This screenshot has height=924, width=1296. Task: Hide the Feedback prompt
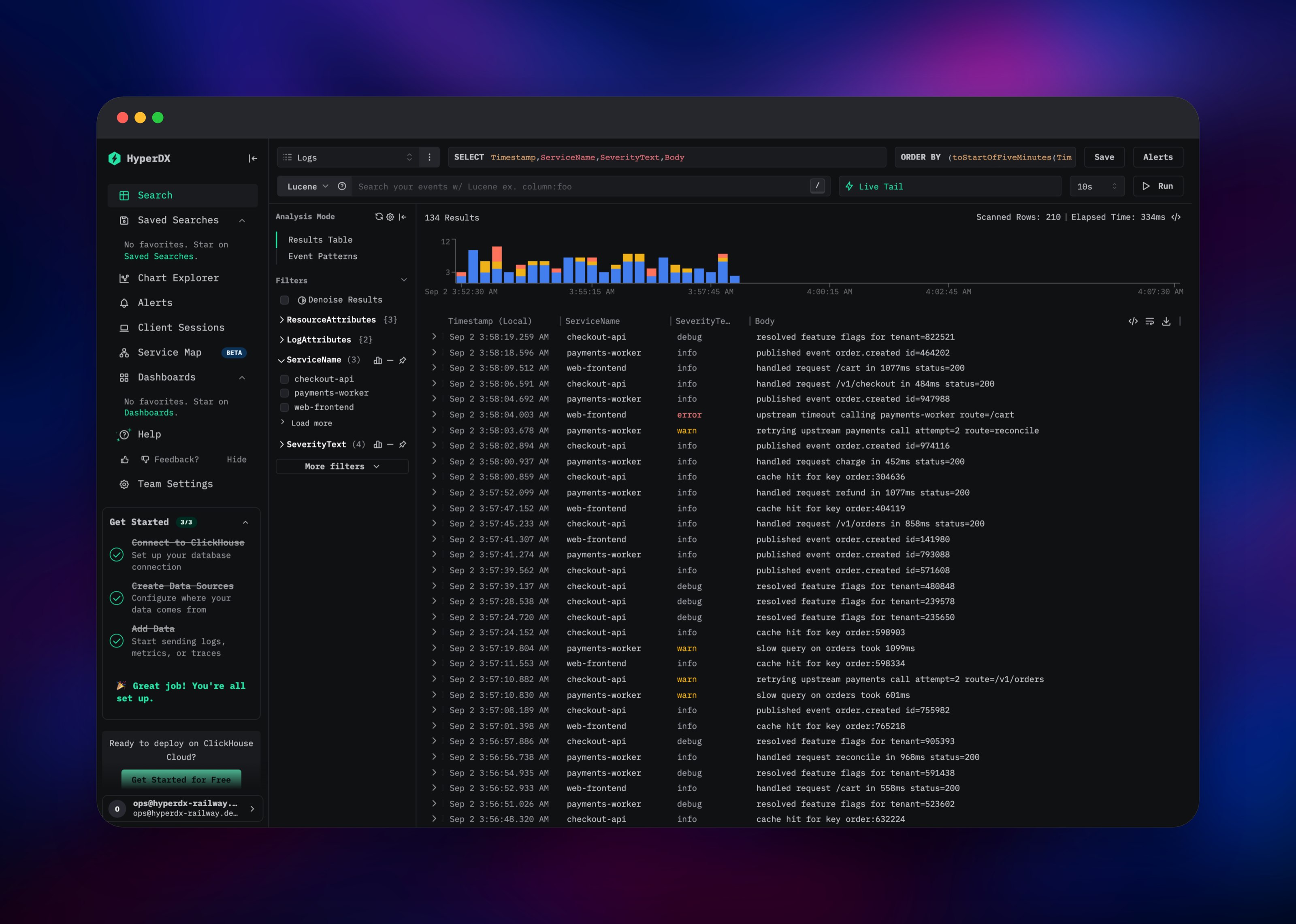tap(237, 460)
